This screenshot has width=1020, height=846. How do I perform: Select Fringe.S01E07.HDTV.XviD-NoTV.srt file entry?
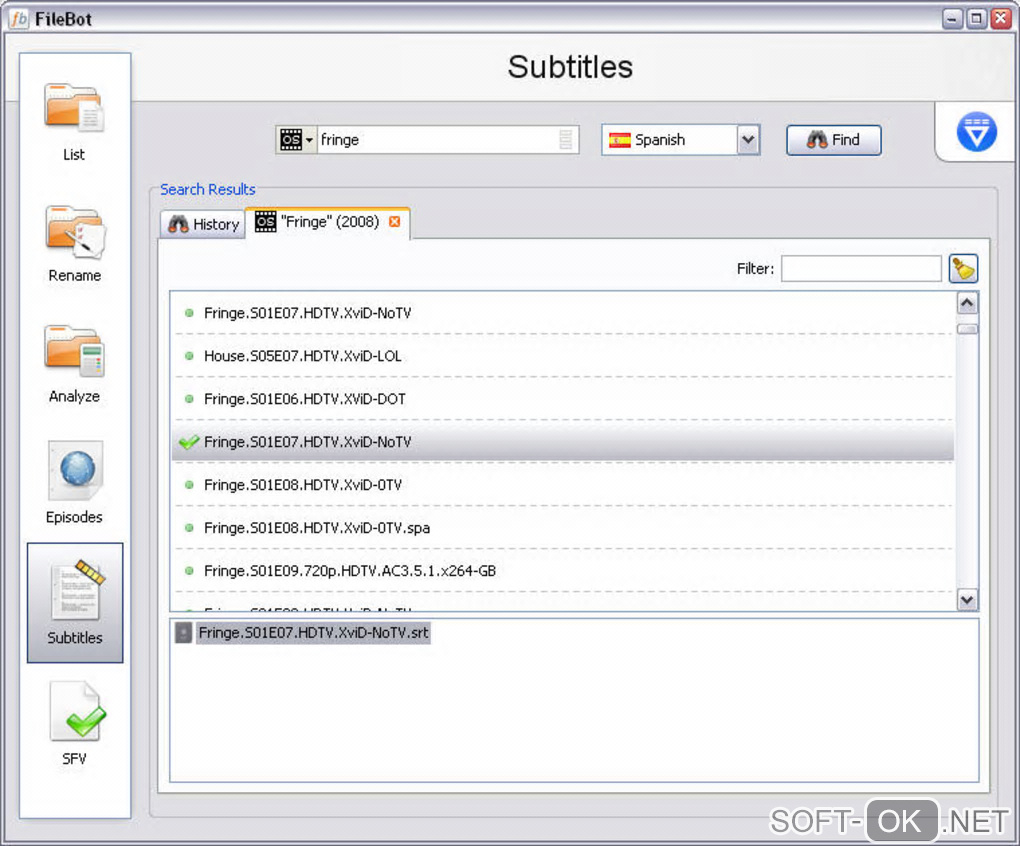[313, 633]
